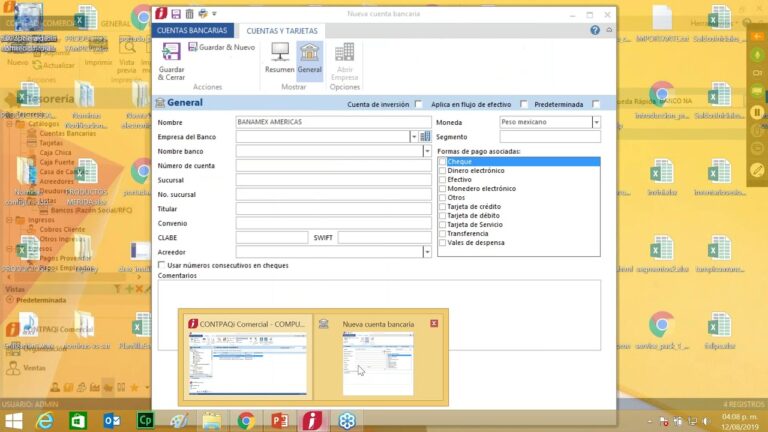Open Adobe Captivate from taskbar
This screenshot has width=768, height=432.
tap(145, 421)
